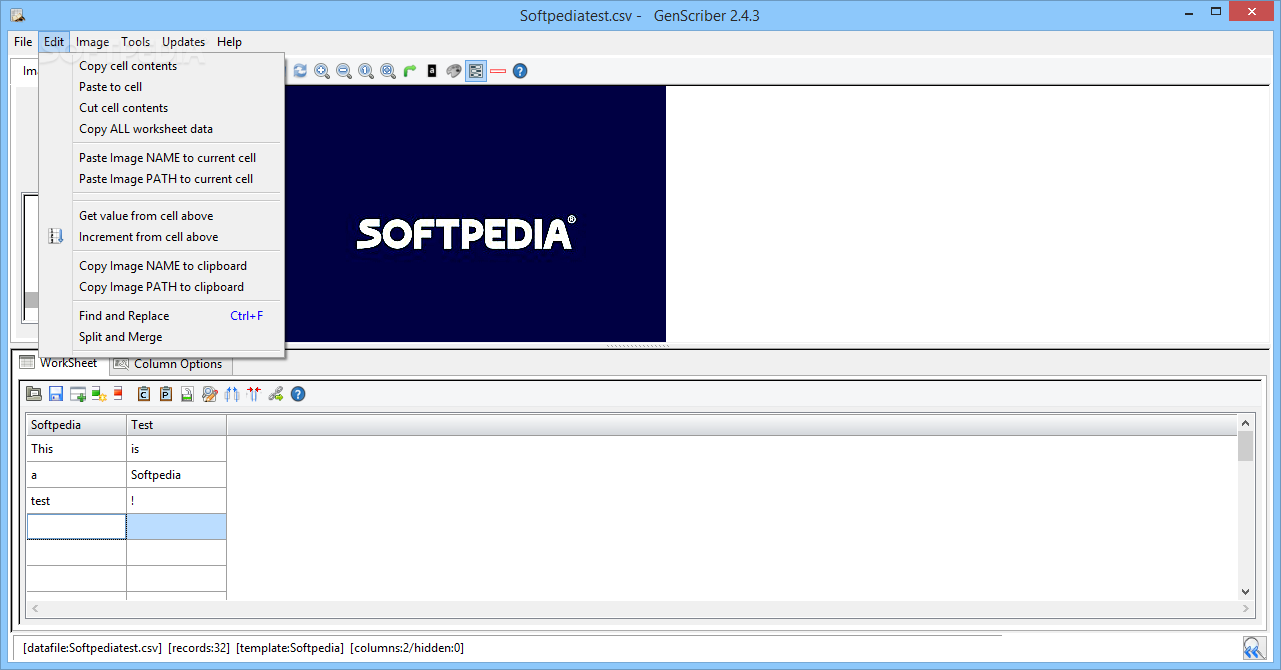Image resolution: width=1281 pixels, height=670 pixels.
Task: Click the red rectangle highlighter icon
Action: coord(498,71)
